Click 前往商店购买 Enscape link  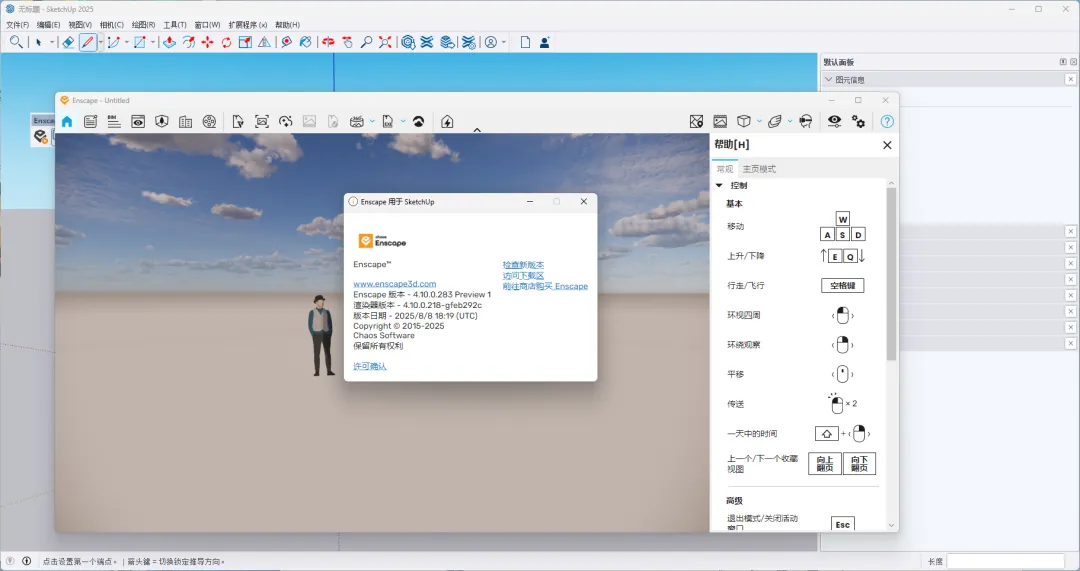click(x=546, y=287)
